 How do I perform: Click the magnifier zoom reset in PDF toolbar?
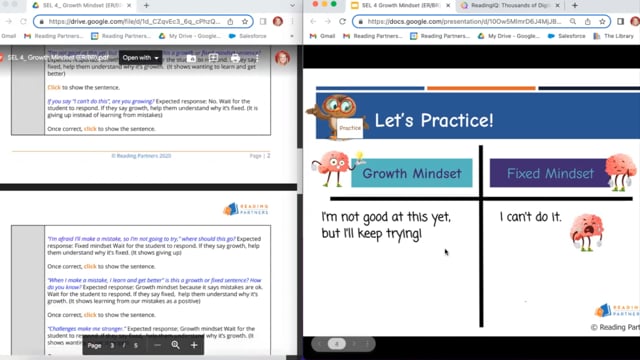pyautogui.click(x=176, y=345)
